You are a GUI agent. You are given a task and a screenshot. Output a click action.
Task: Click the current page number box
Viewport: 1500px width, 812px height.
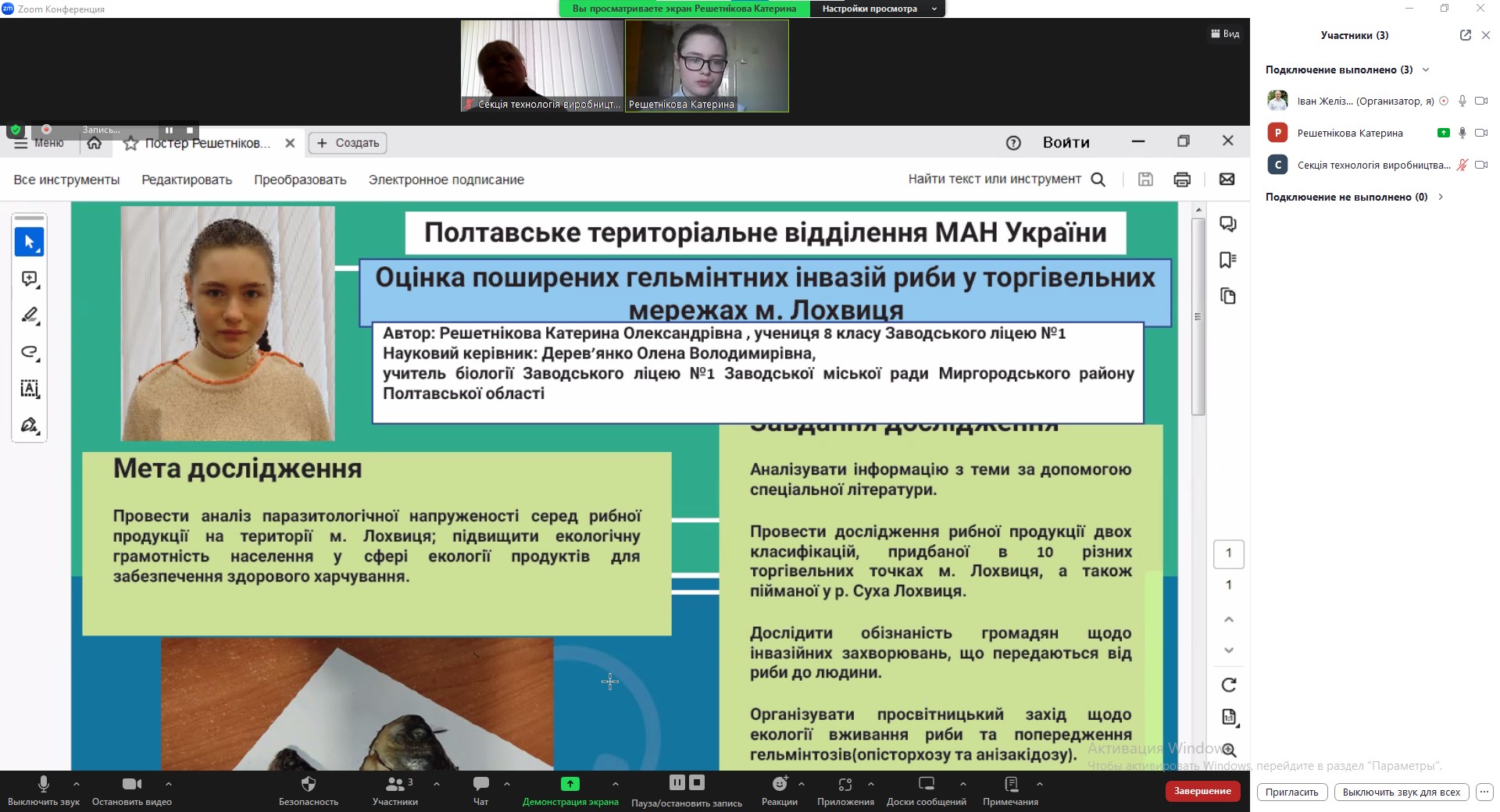click(x=1229, y=554)
